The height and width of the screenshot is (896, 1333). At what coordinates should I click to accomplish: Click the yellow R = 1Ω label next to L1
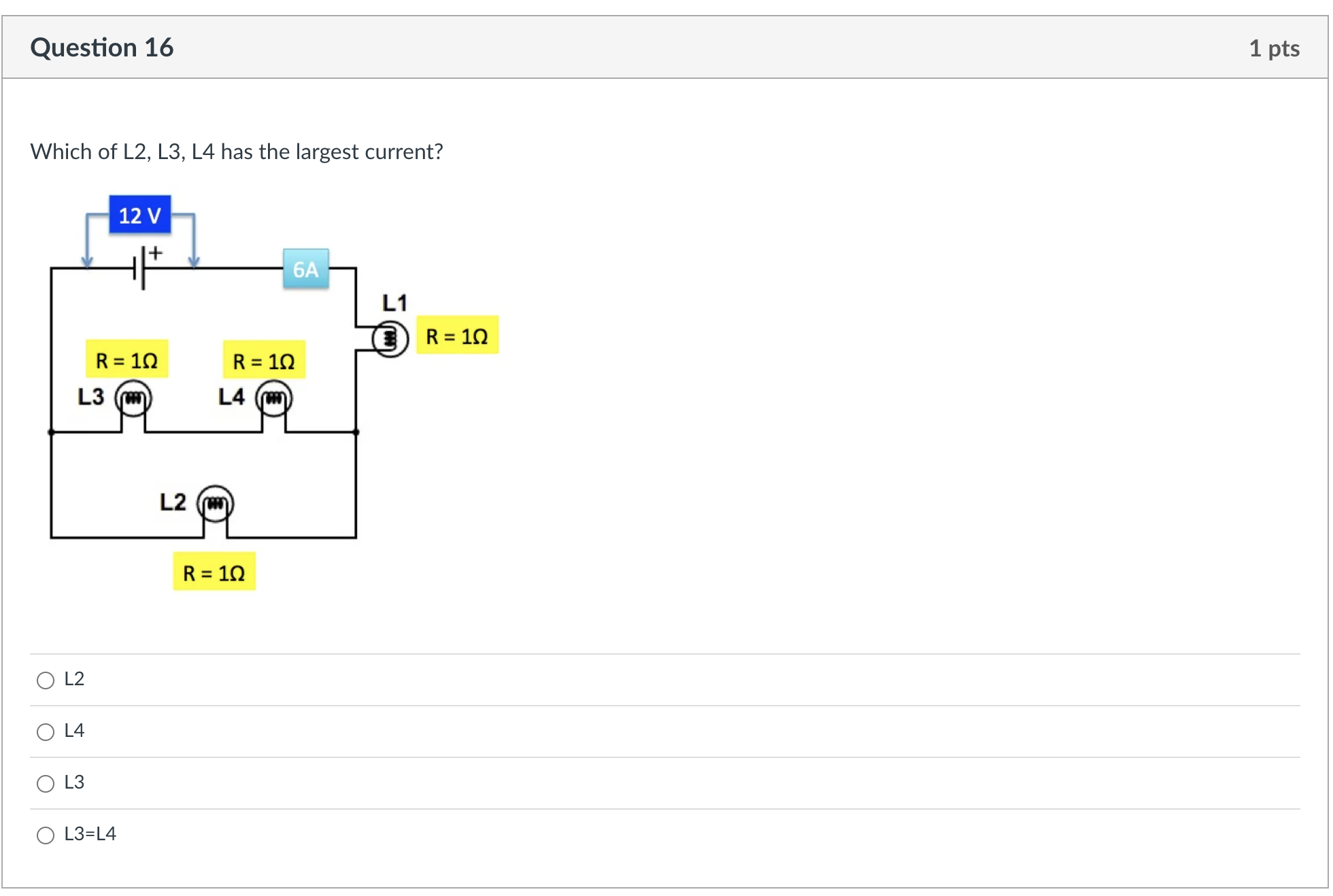456,335
